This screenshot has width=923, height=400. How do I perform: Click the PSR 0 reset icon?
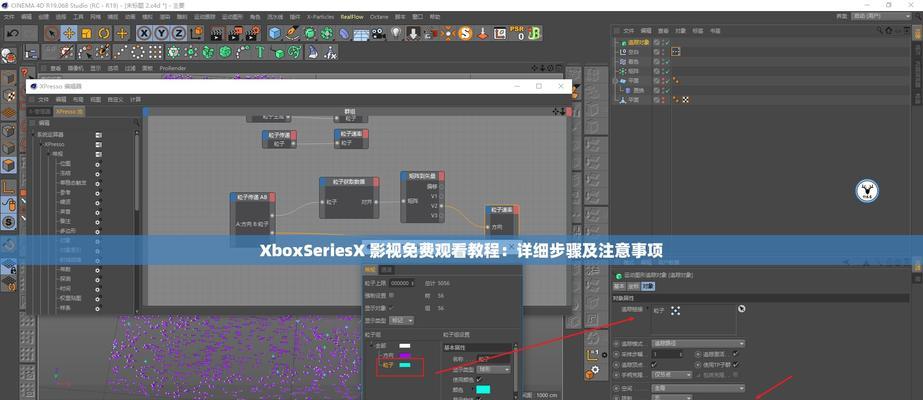click(x=517, y=34)
